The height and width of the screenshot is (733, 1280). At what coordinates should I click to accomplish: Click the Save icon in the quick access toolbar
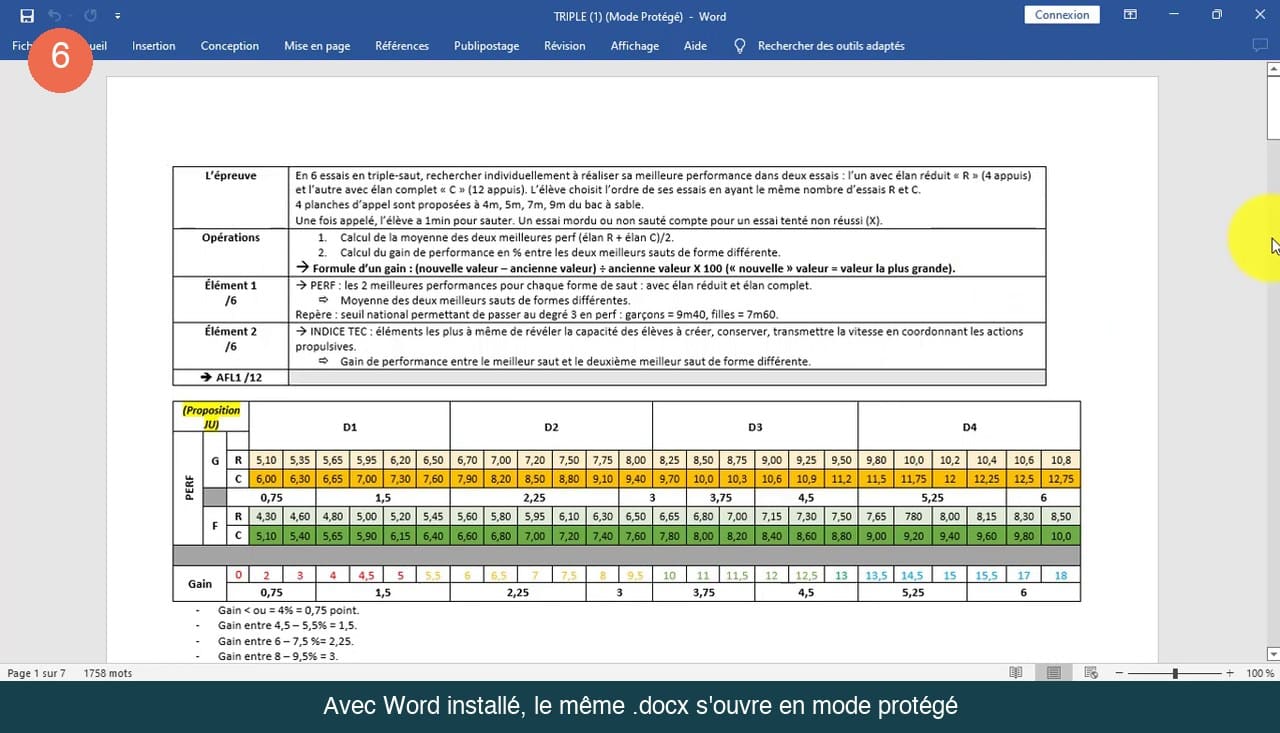coord(27,16)
